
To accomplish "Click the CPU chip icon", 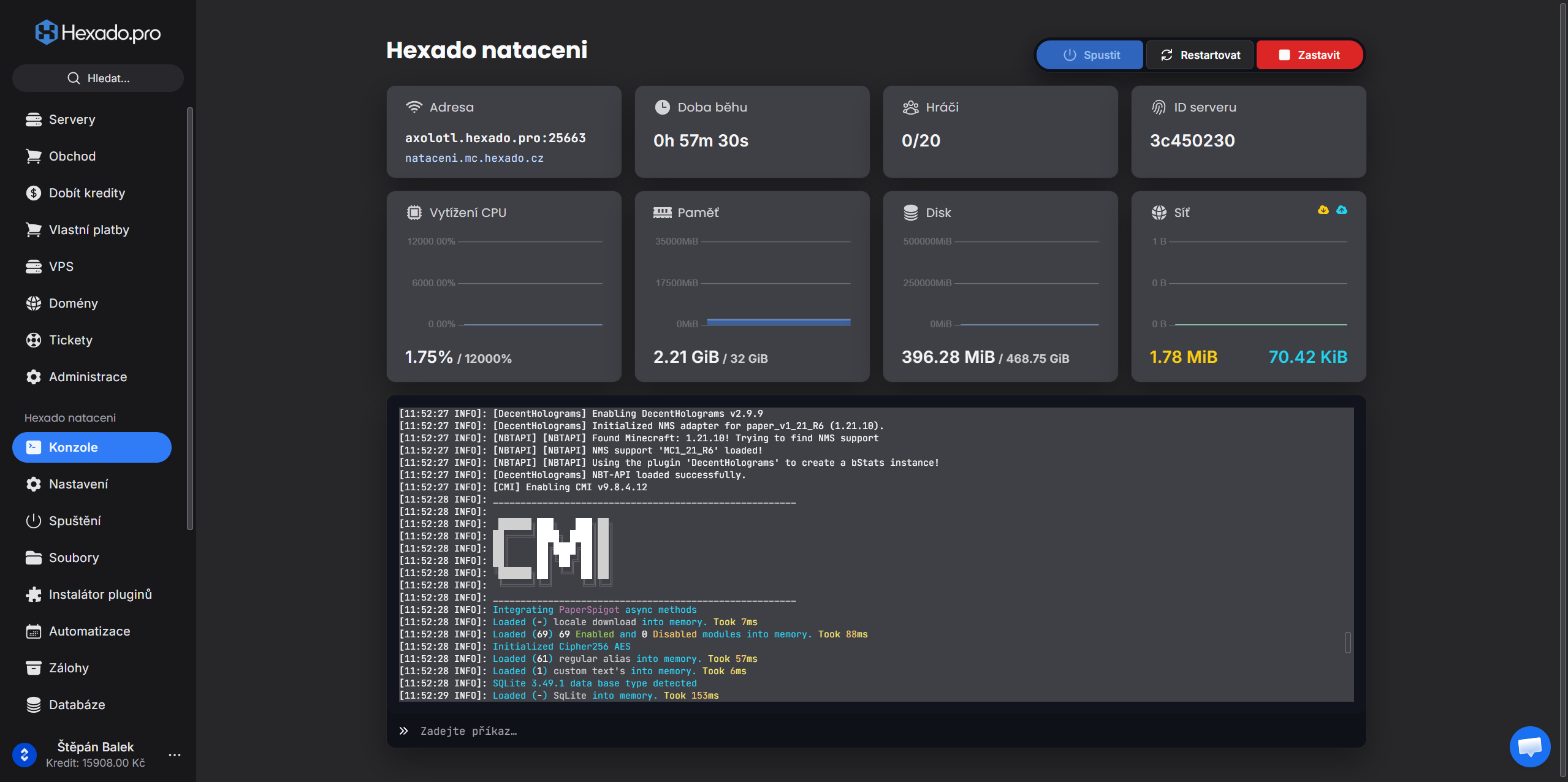I will [414, 213].
